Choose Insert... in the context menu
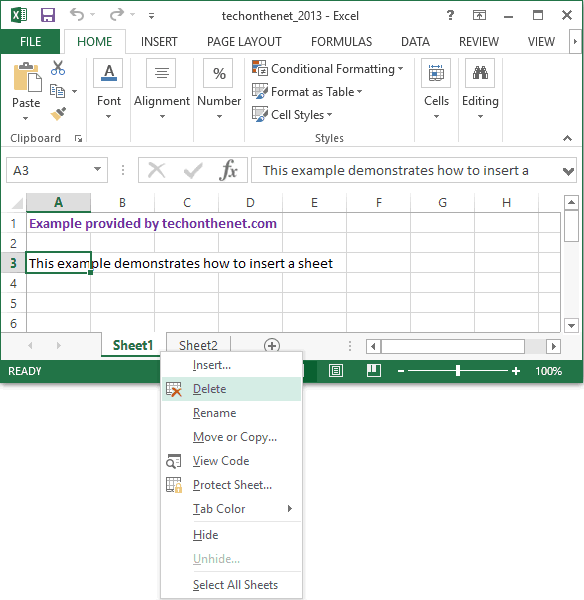584x600 pixels. coord(231,365)
